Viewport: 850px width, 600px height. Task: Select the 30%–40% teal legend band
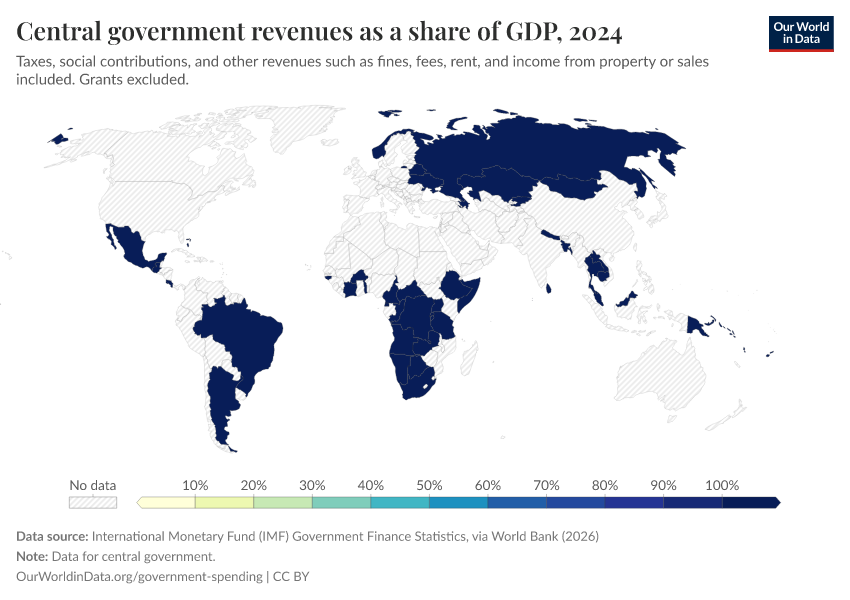point(341,502)
